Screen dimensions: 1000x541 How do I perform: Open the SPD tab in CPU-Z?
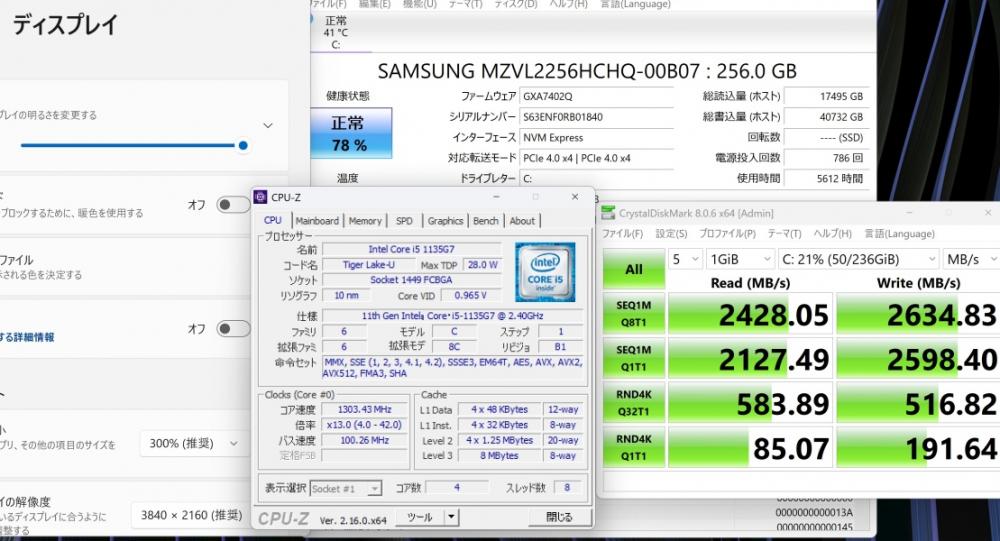pos(404,221)
